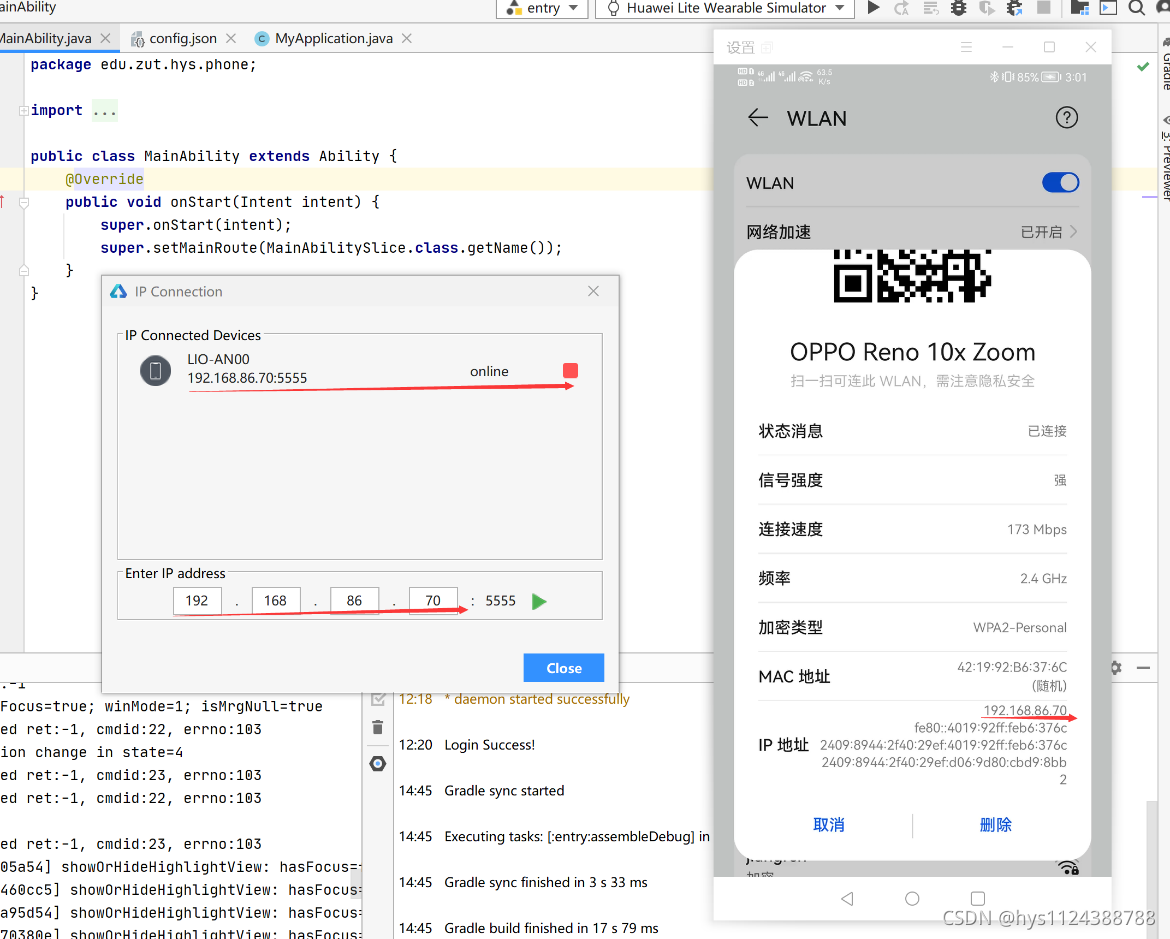Open Search Everywhere magnifier icon
This screenshot has height=939, width=1170.
click(x=1136, y=8)
